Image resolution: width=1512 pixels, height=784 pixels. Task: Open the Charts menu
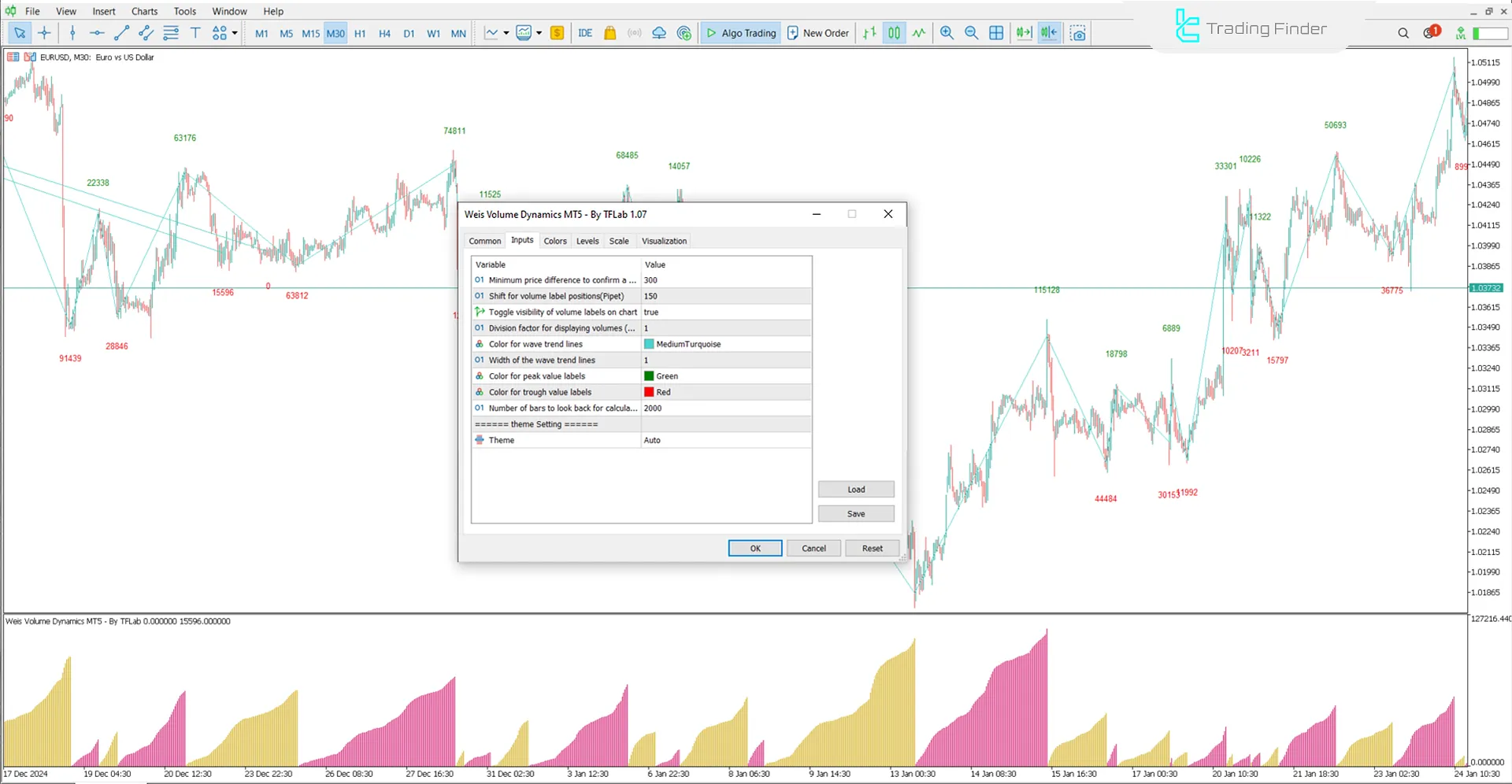click(x=144, y=11)
